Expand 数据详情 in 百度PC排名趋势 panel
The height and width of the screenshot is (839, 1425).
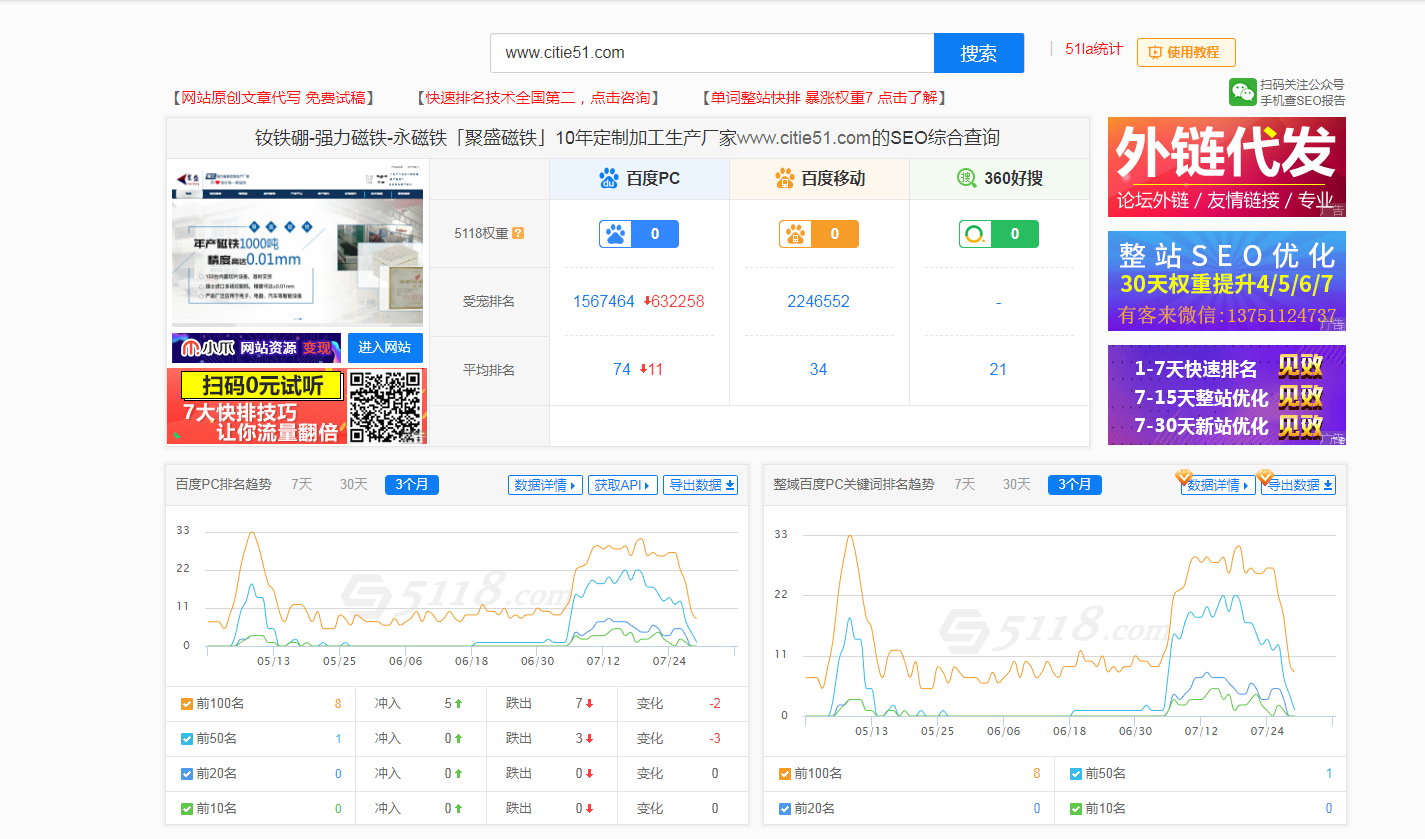click(x=545, y=485)
